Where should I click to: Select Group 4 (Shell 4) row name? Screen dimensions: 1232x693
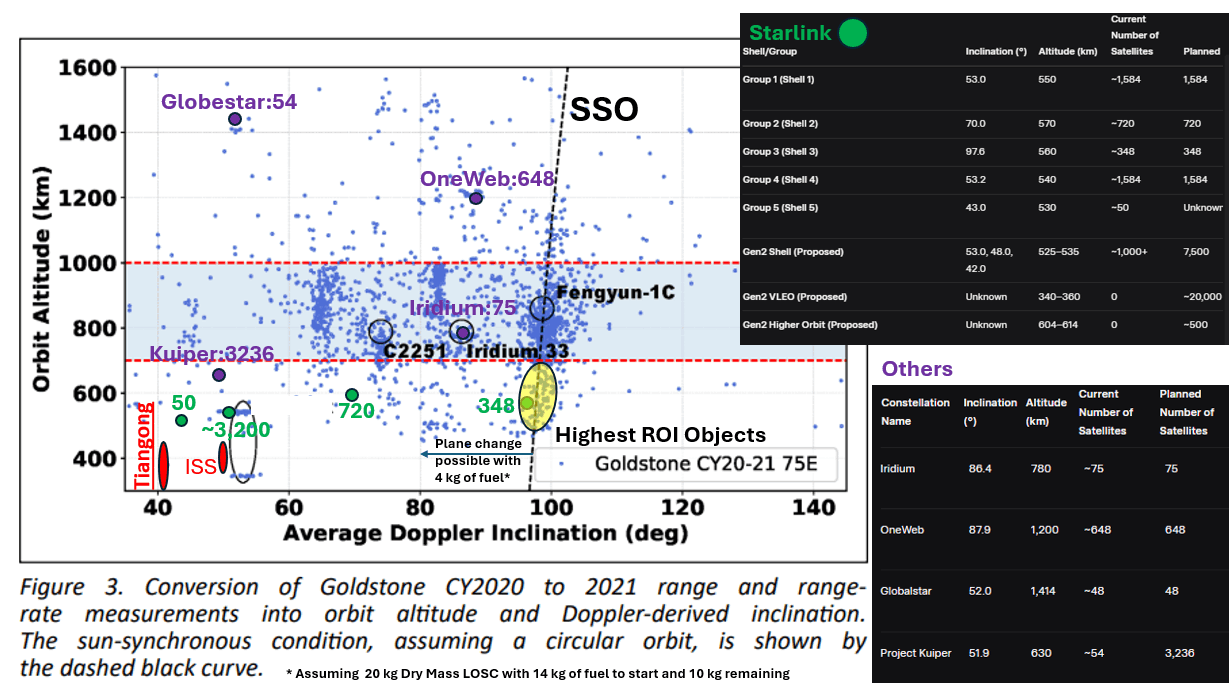(780, 180)
